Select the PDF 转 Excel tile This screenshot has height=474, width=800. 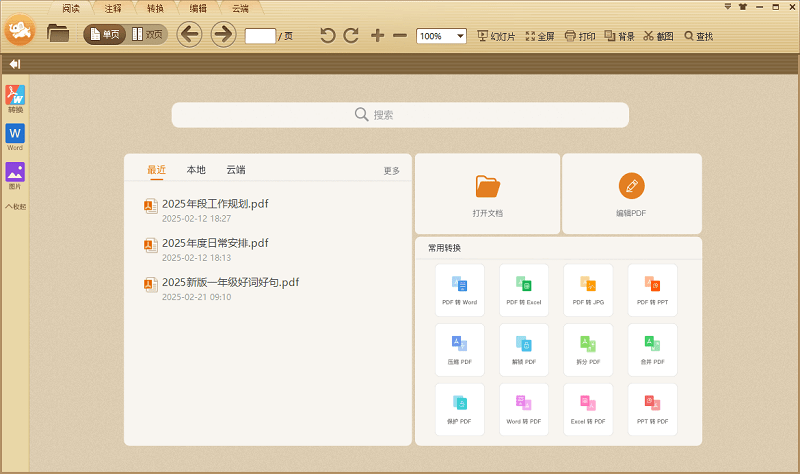tap(524, 289)
